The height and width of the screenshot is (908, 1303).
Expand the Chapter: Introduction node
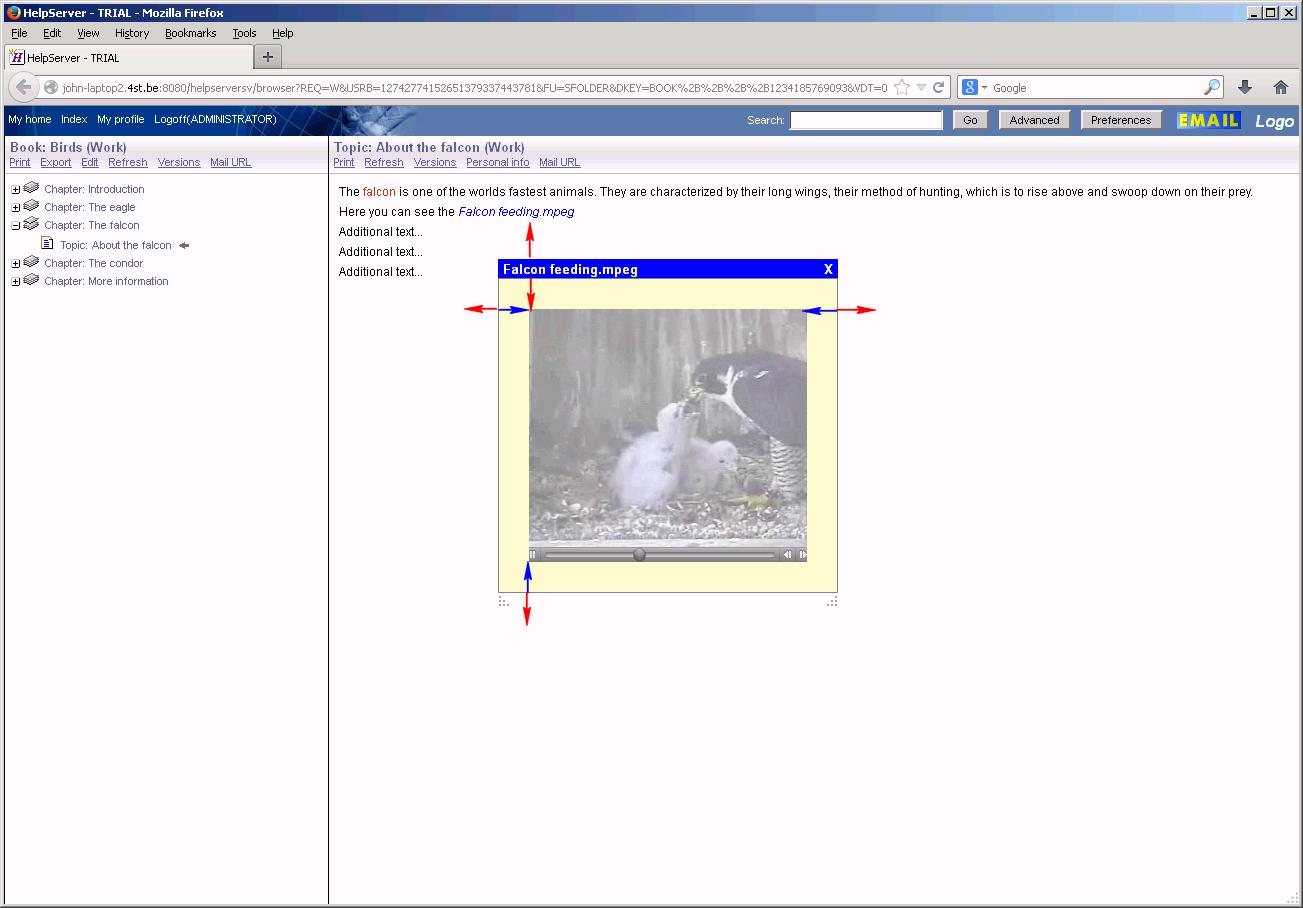(16, 190)
